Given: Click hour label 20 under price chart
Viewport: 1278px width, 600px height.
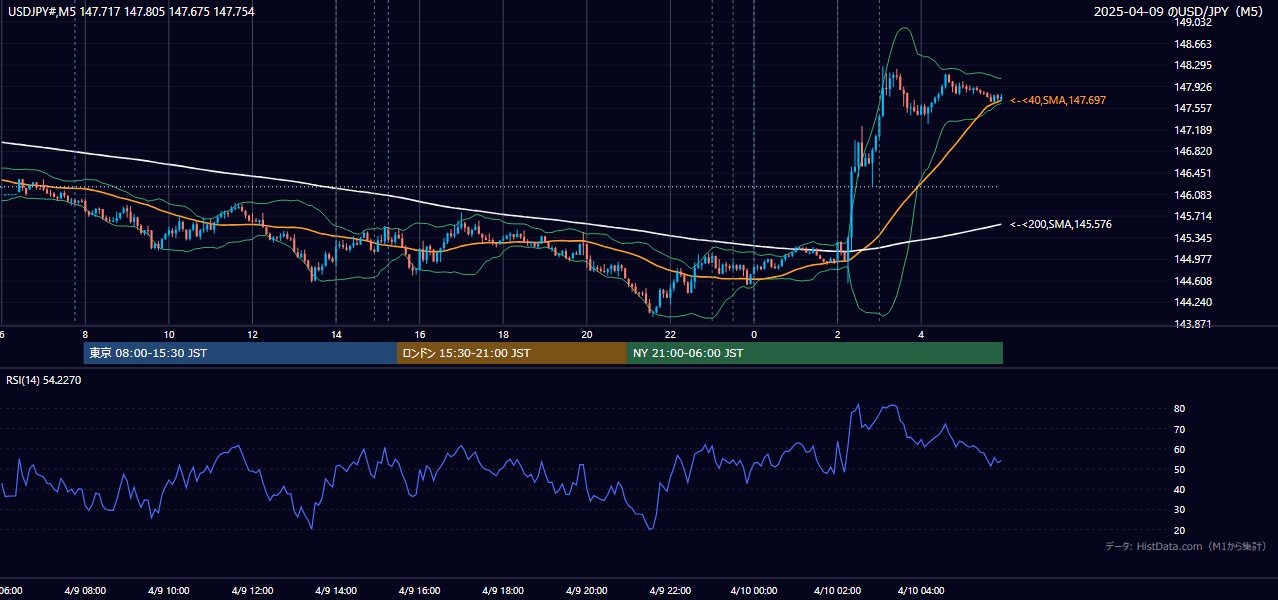Looking at the screenshot, I should [x=587, y=334].
